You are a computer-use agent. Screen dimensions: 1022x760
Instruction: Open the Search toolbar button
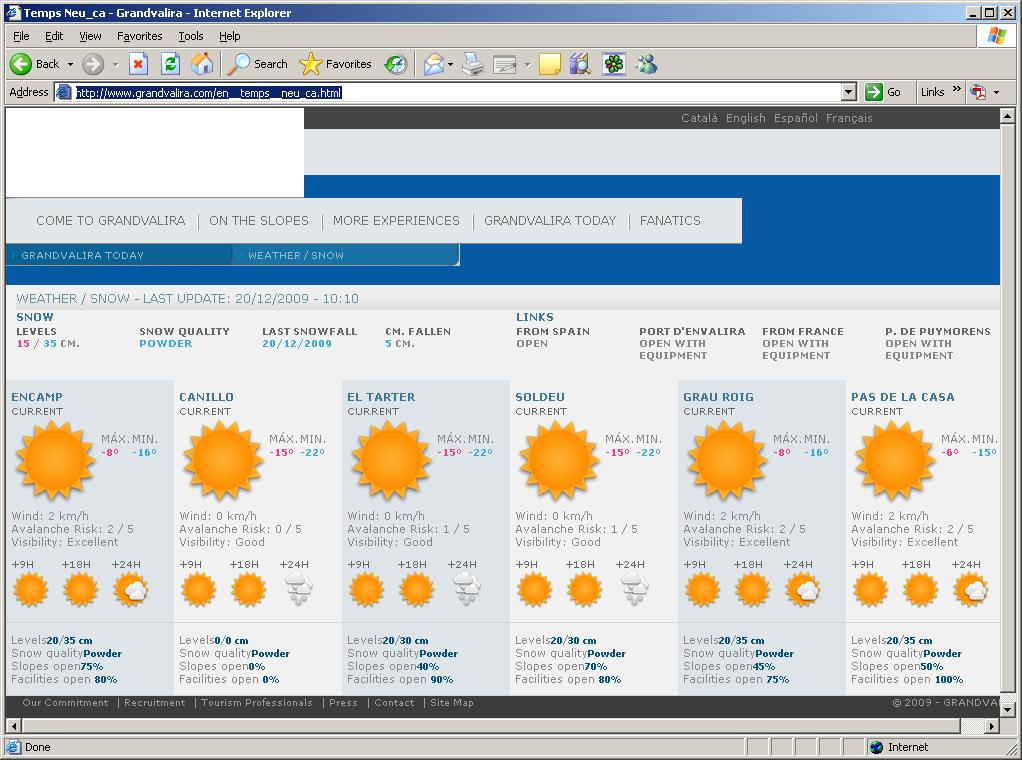259,64
